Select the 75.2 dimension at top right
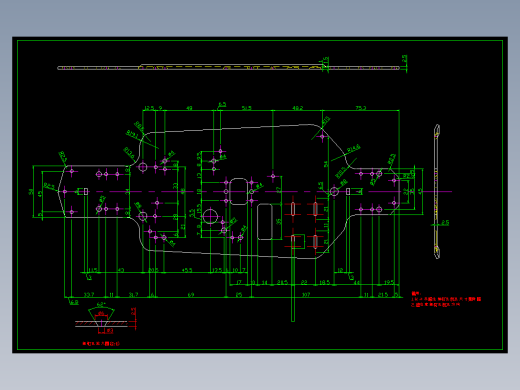The width and height of the screenshot is (520, 390). [361, 108]
